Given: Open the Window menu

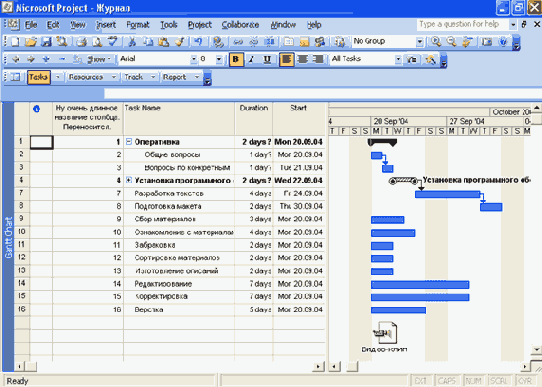Looking at the screenshot, I should click(283, 25).
